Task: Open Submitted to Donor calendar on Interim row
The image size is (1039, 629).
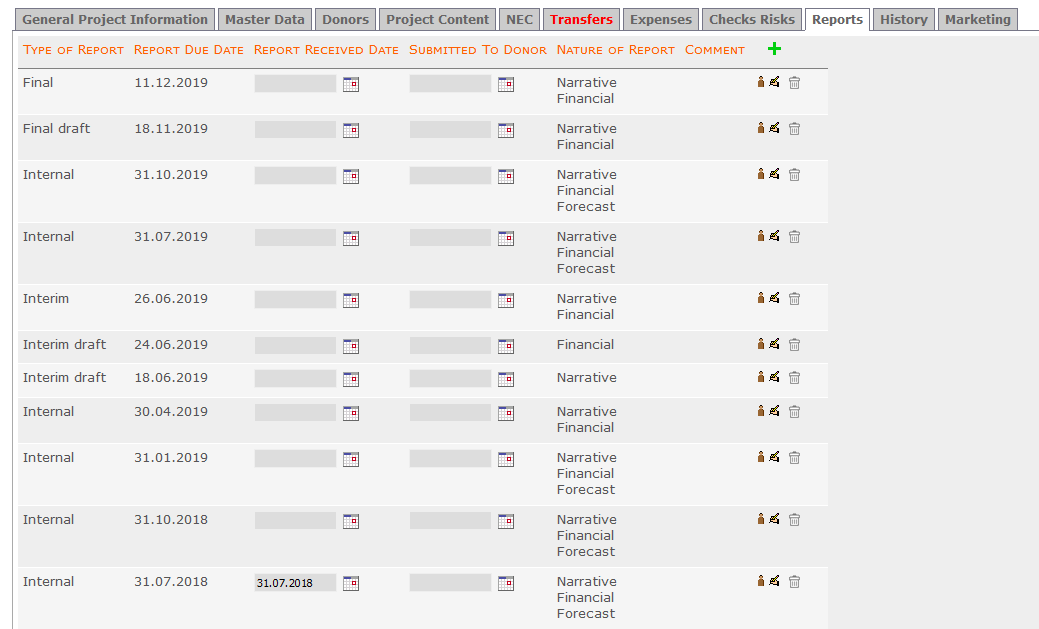Action: tap(506, 298)
